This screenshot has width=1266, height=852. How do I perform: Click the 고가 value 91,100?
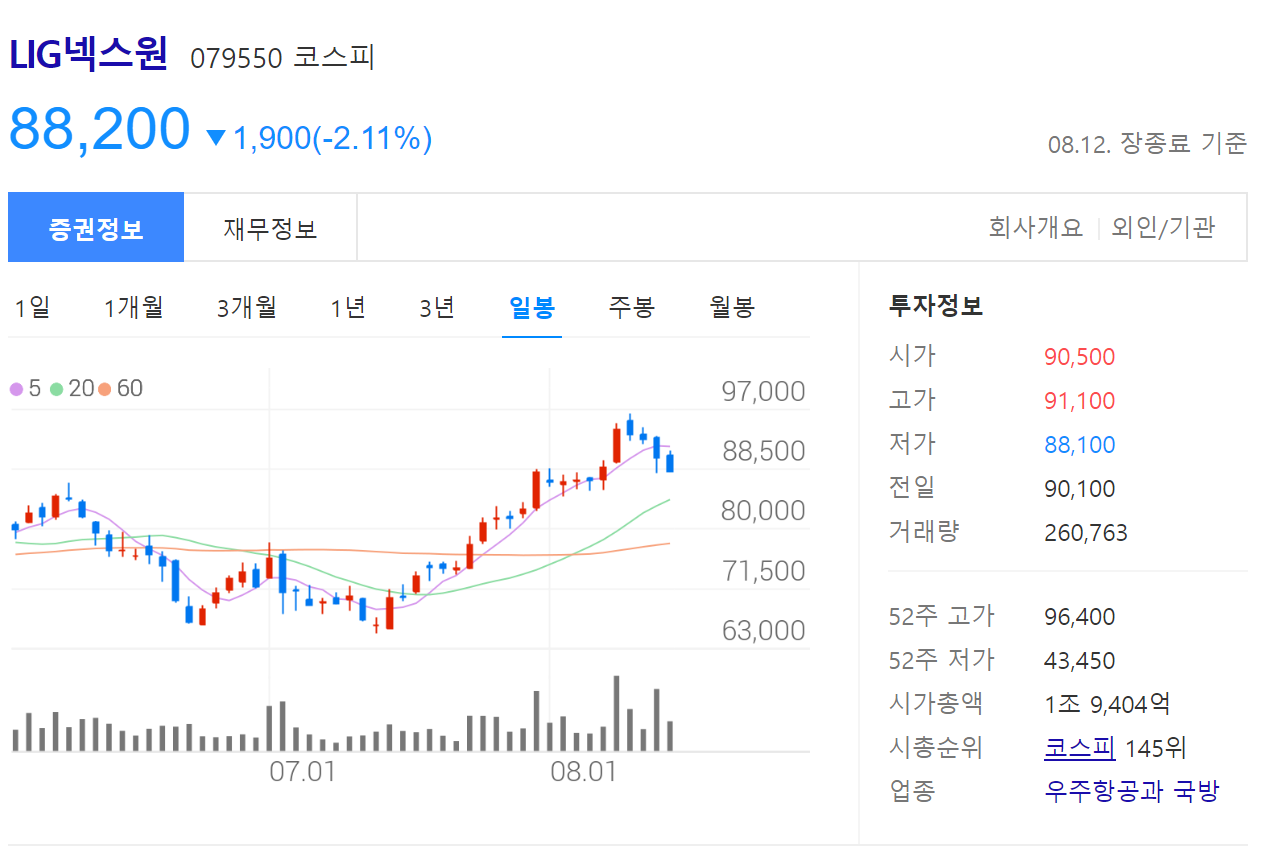[x=1079, y=401]
